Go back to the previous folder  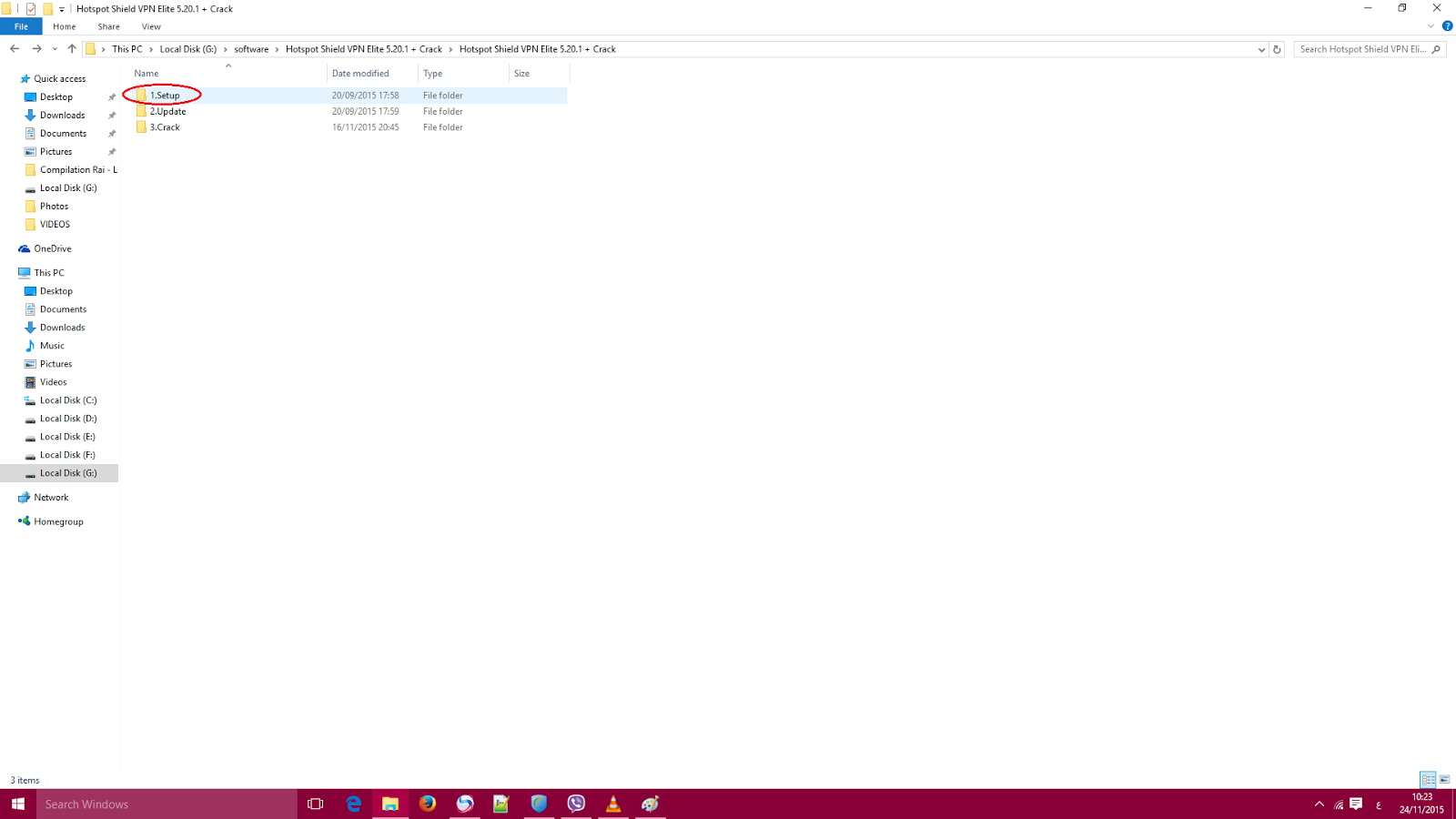tap(15, 49)
